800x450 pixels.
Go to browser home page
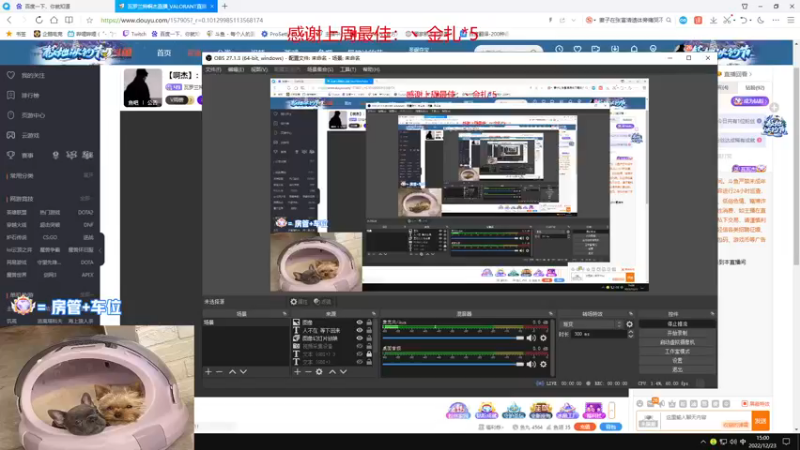[54, 20]
